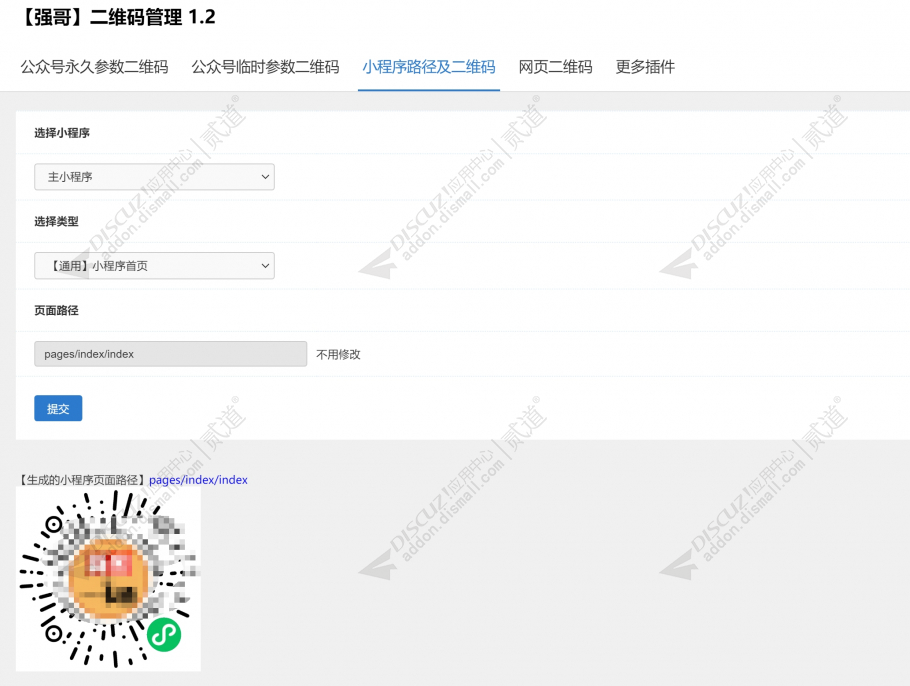The height and width of the screenshot is (686, 910).
Task: Go to the 网页二维码 tab
Action: pos(555,67)
